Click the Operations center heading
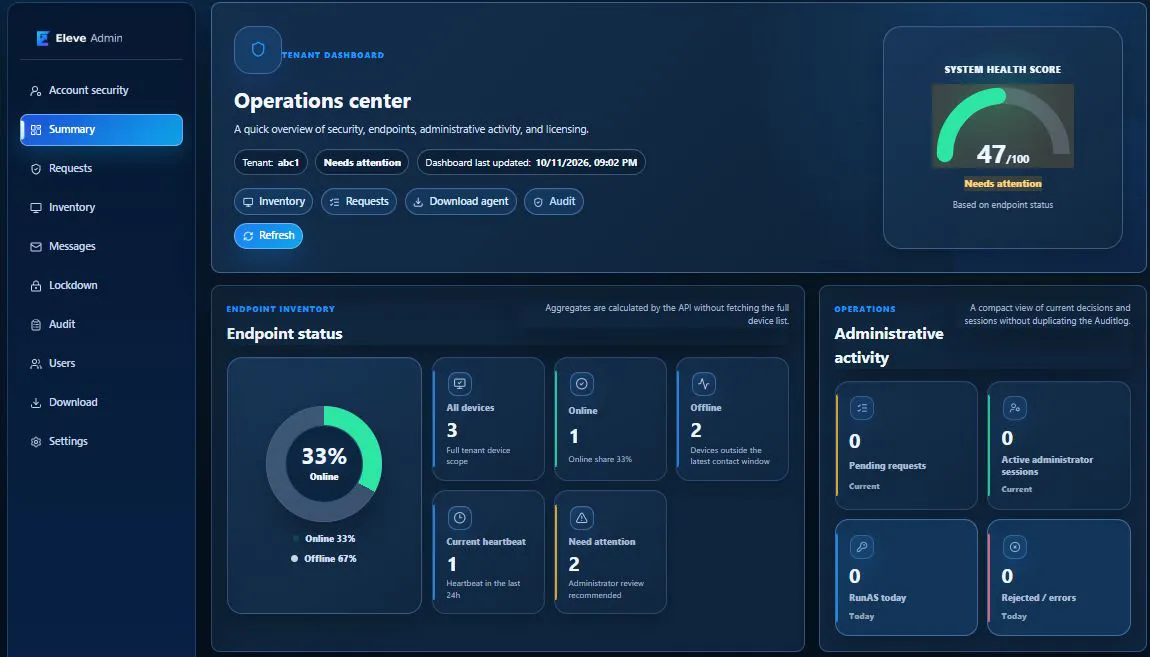The width and height of the screenshot is (1150, 657). 322,101
